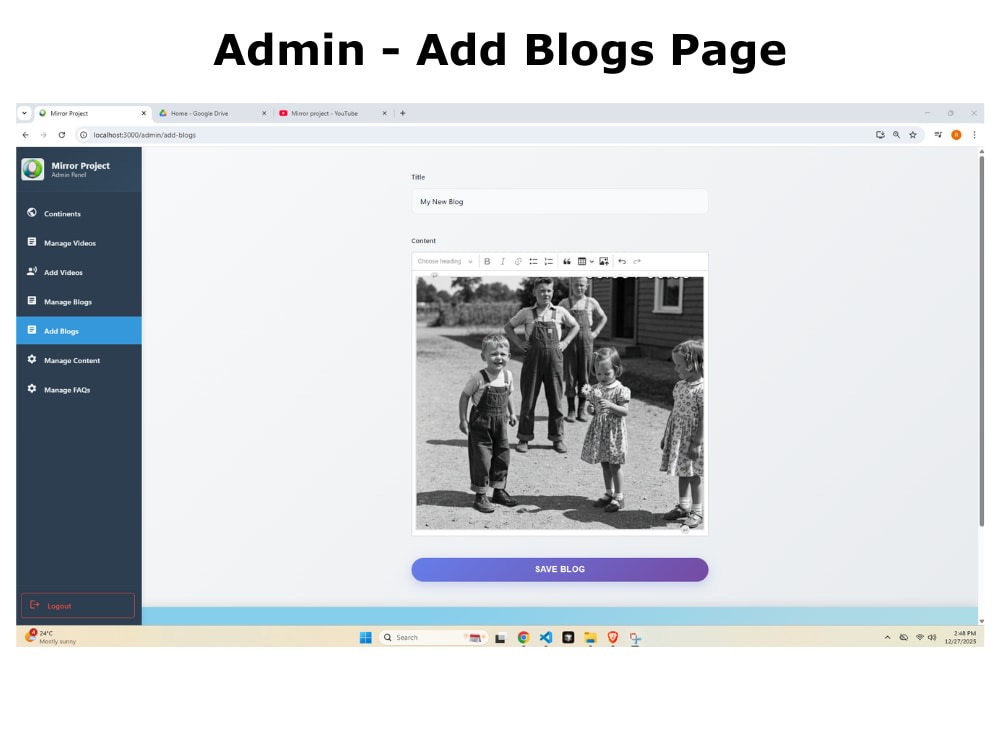Image resolution: width=1000 pixels, height=750 pixels.
Task: Focus the Title input field
Action: pos(559,202)
